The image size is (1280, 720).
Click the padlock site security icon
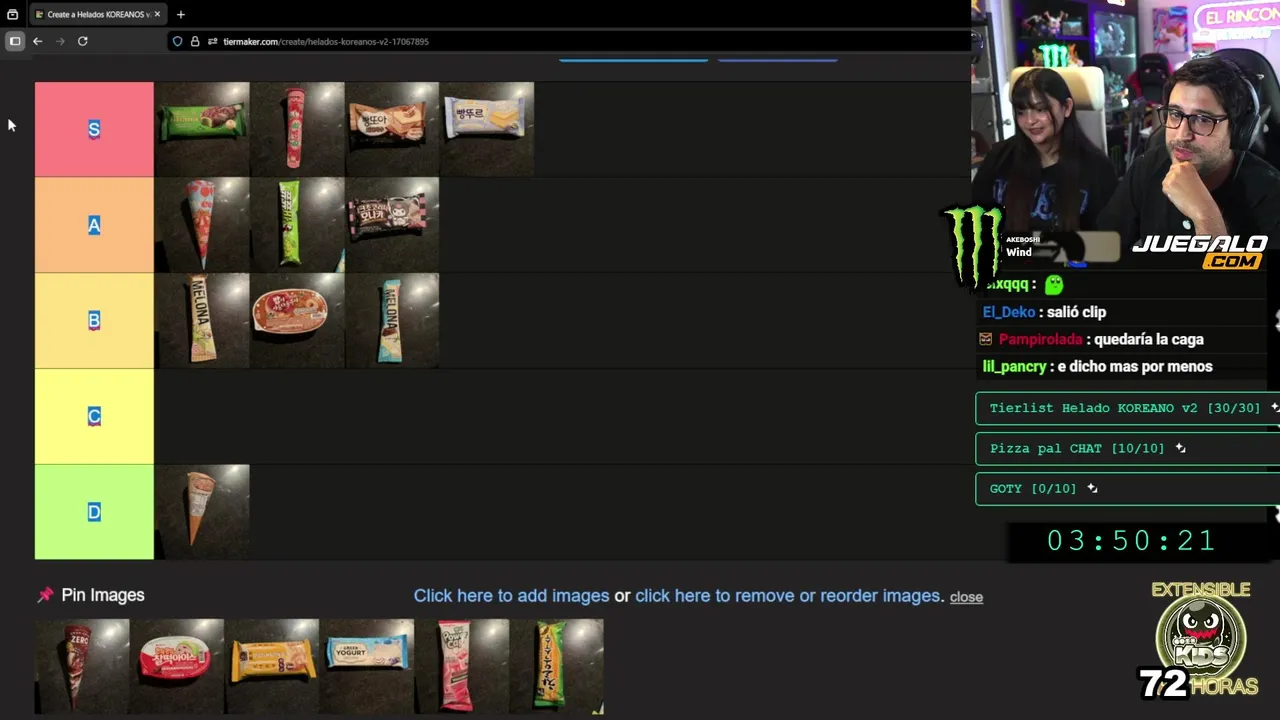coord(195,41)
